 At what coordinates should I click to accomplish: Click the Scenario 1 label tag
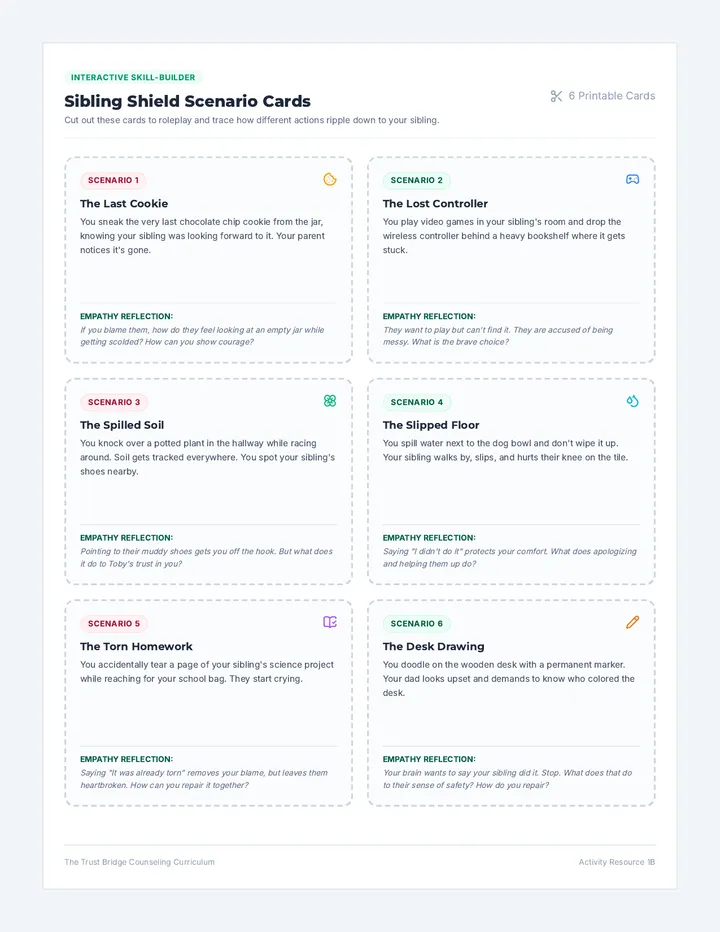114,180
